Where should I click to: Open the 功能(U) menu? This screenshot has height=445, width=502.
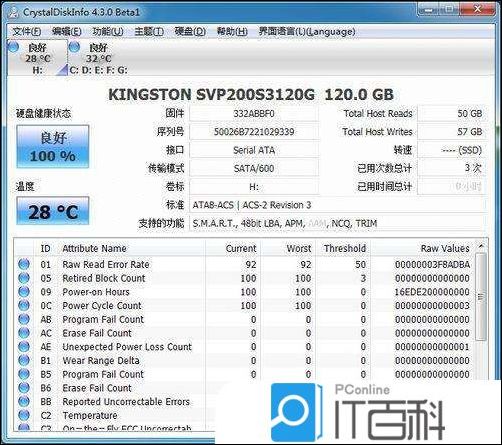[x=108, y=31]
